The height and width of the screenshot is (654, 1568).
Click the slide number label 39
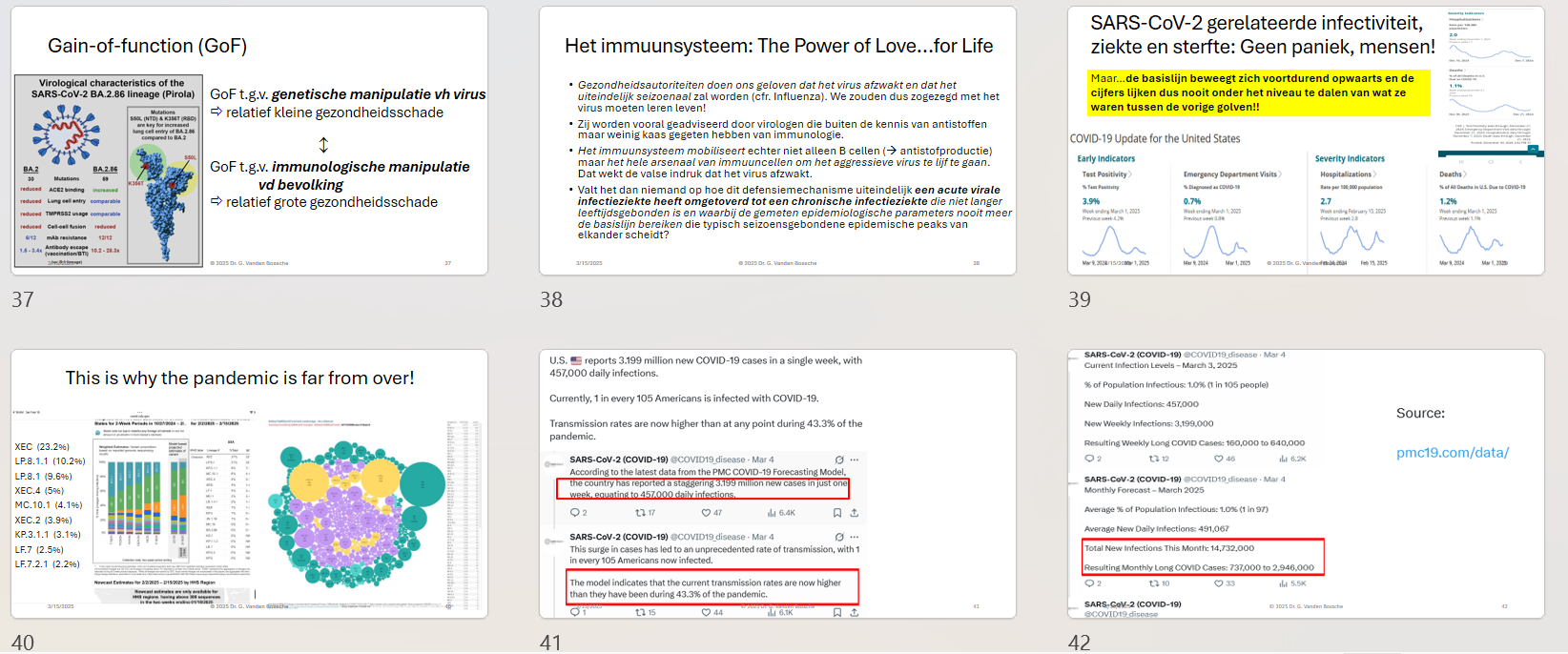pyautogui.click(x=1080, y=300)
